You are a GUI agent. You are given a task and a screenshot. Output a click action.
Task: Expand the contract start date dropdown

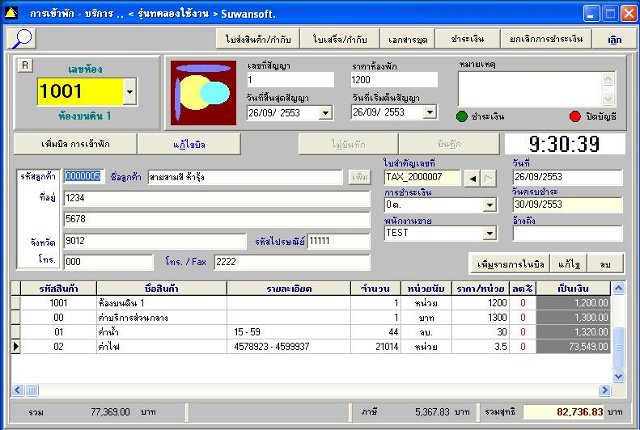coord(428,113)
